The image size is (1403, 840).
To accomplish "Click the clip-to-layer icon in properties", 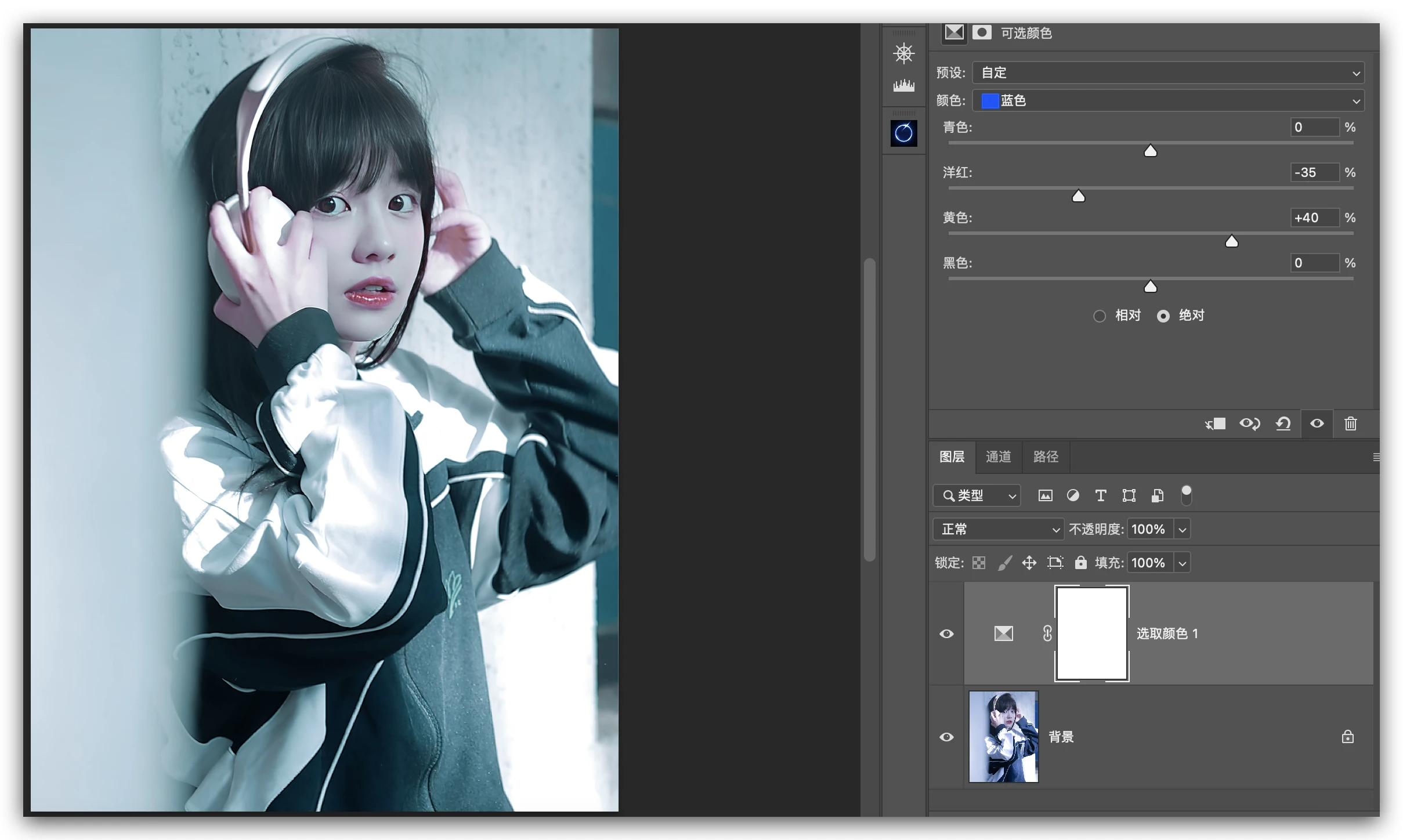I will (x=1215, y=424).
